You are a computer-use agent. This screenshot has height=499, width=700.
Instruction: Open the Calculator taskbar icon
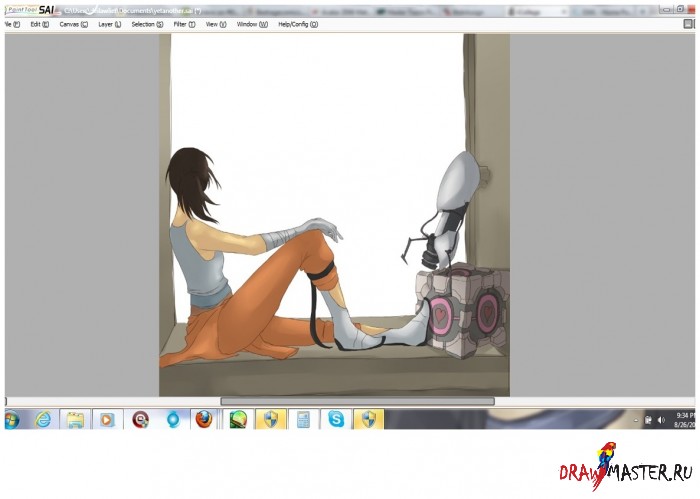click(304, 420)
